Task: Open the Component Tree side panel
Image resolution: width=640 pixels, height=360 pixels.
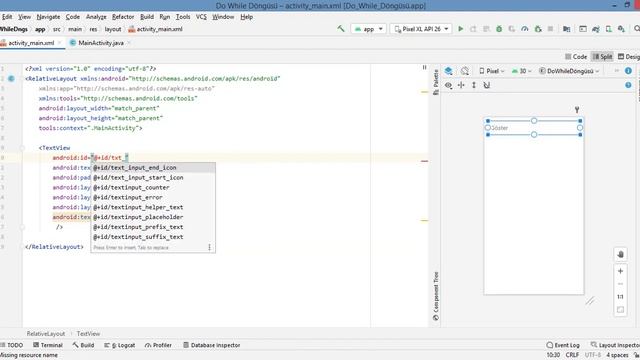Action: pyautogui.click(x=436, y=296)
